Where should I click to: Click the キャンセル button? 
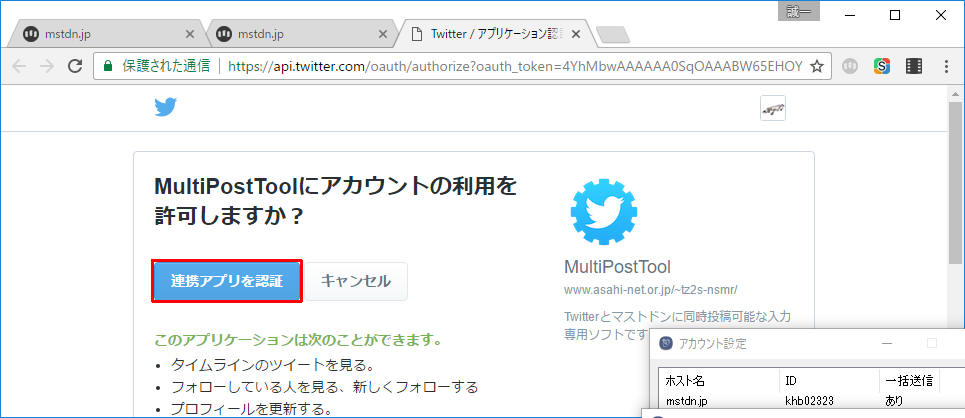(x=356, y=281)
